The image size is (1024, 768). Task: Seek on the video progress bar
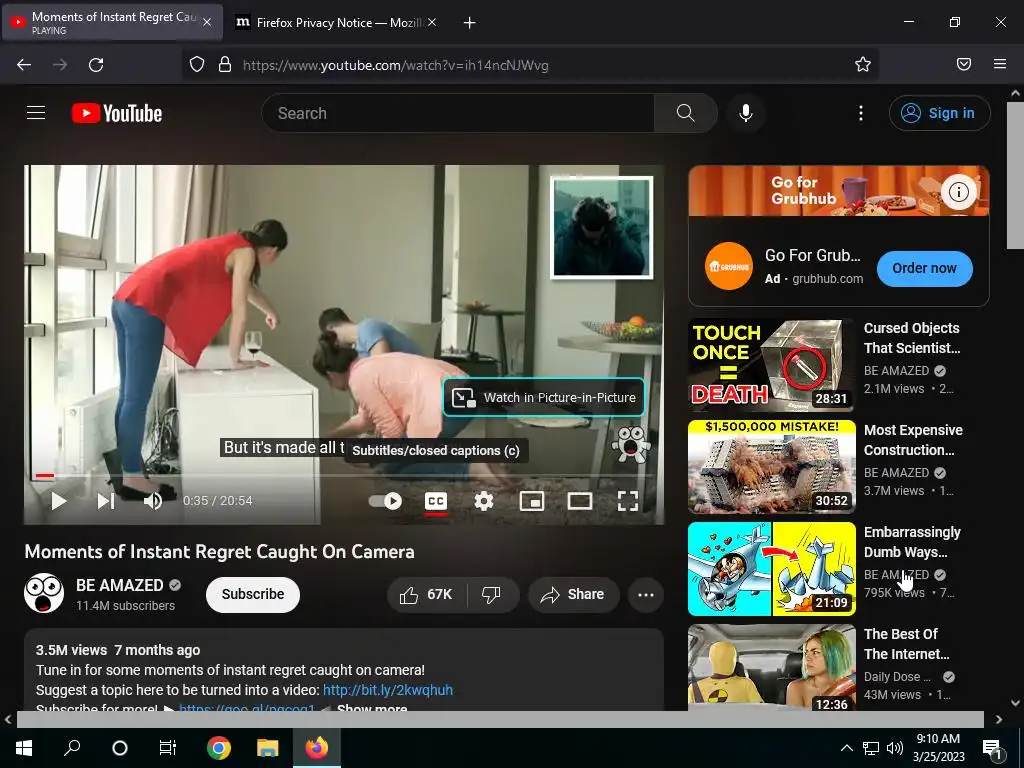click(344, 475)
